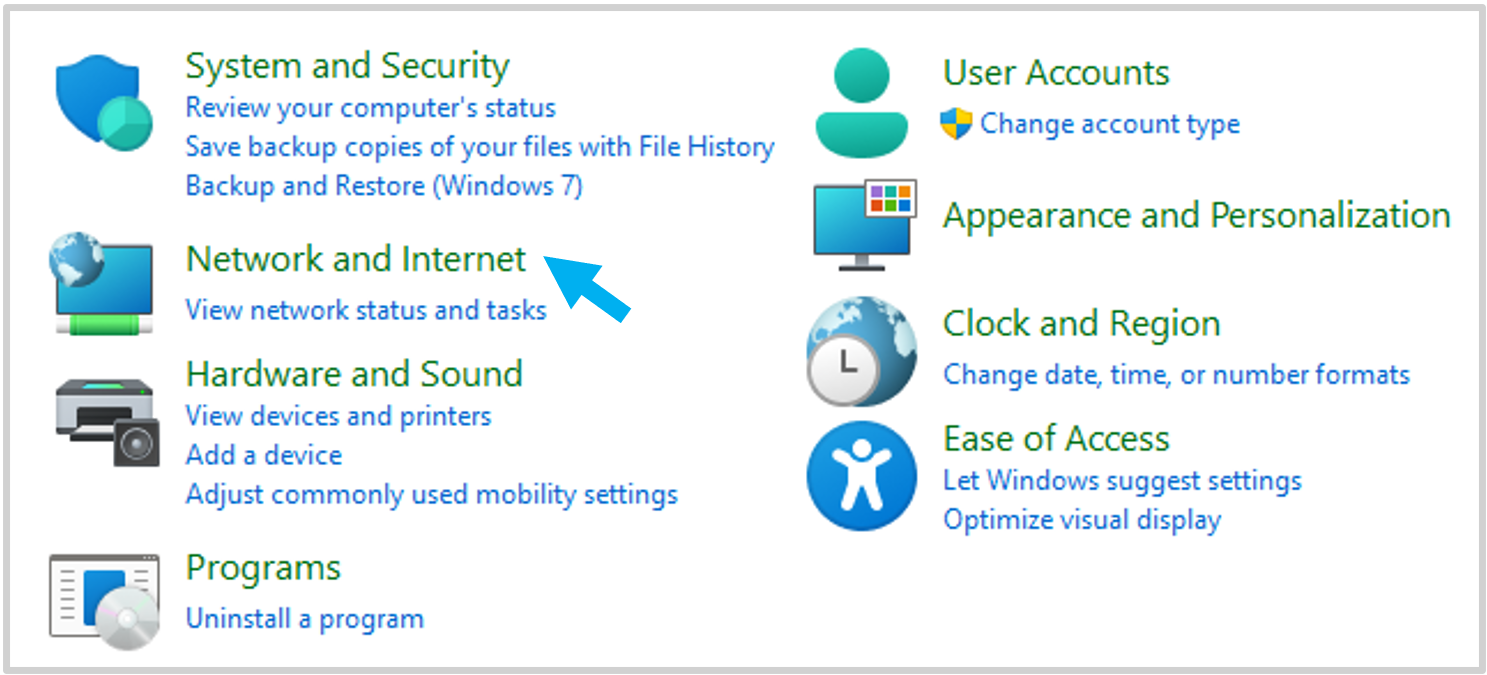Select Review your computer's status
This screenshot has height=675, width=1487.
pos(370,107)
